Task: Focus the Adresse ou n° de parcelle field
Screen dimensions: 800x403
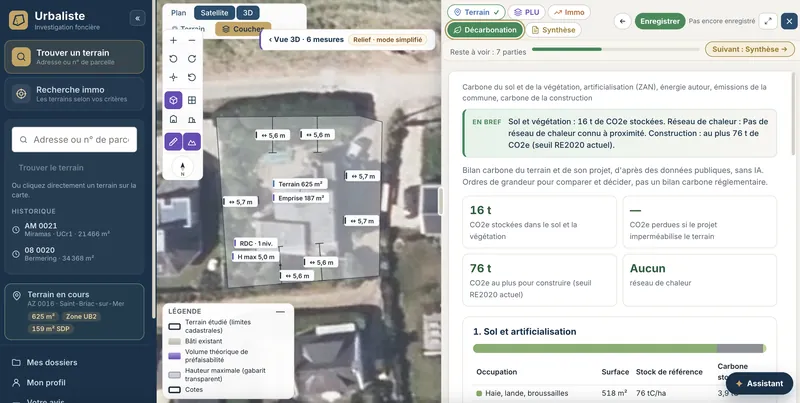Action: pyautogui.click(x=74, y=140)
